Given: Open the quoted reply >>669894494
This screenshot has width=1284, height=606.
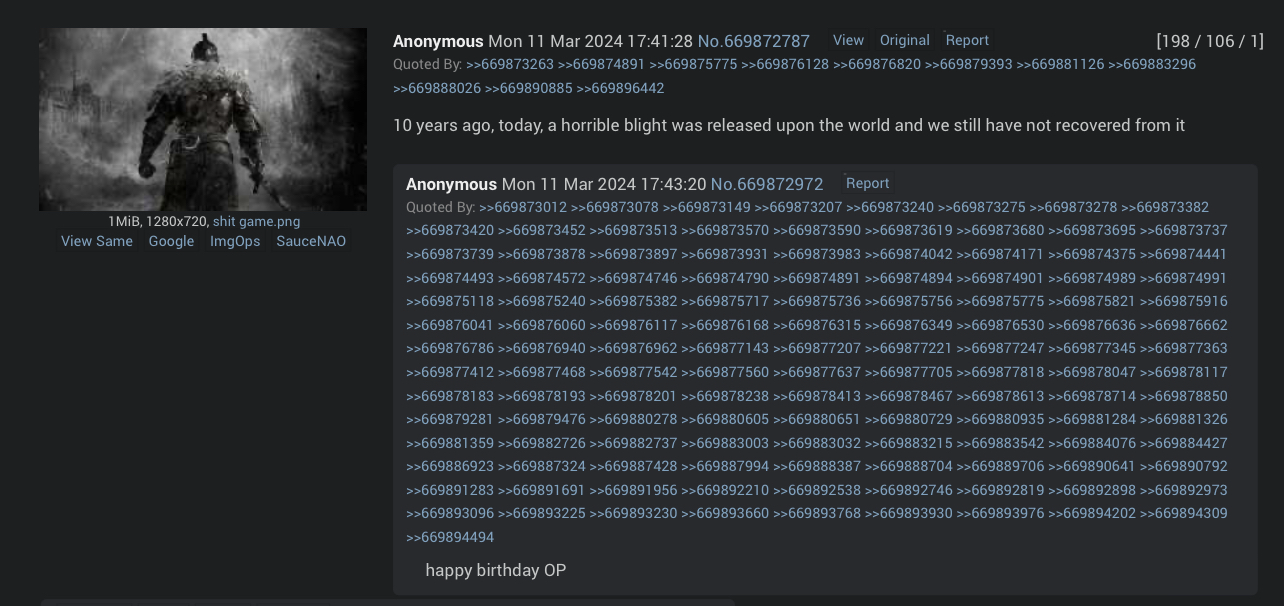Looking at the screenshot, I should (450, 537).
